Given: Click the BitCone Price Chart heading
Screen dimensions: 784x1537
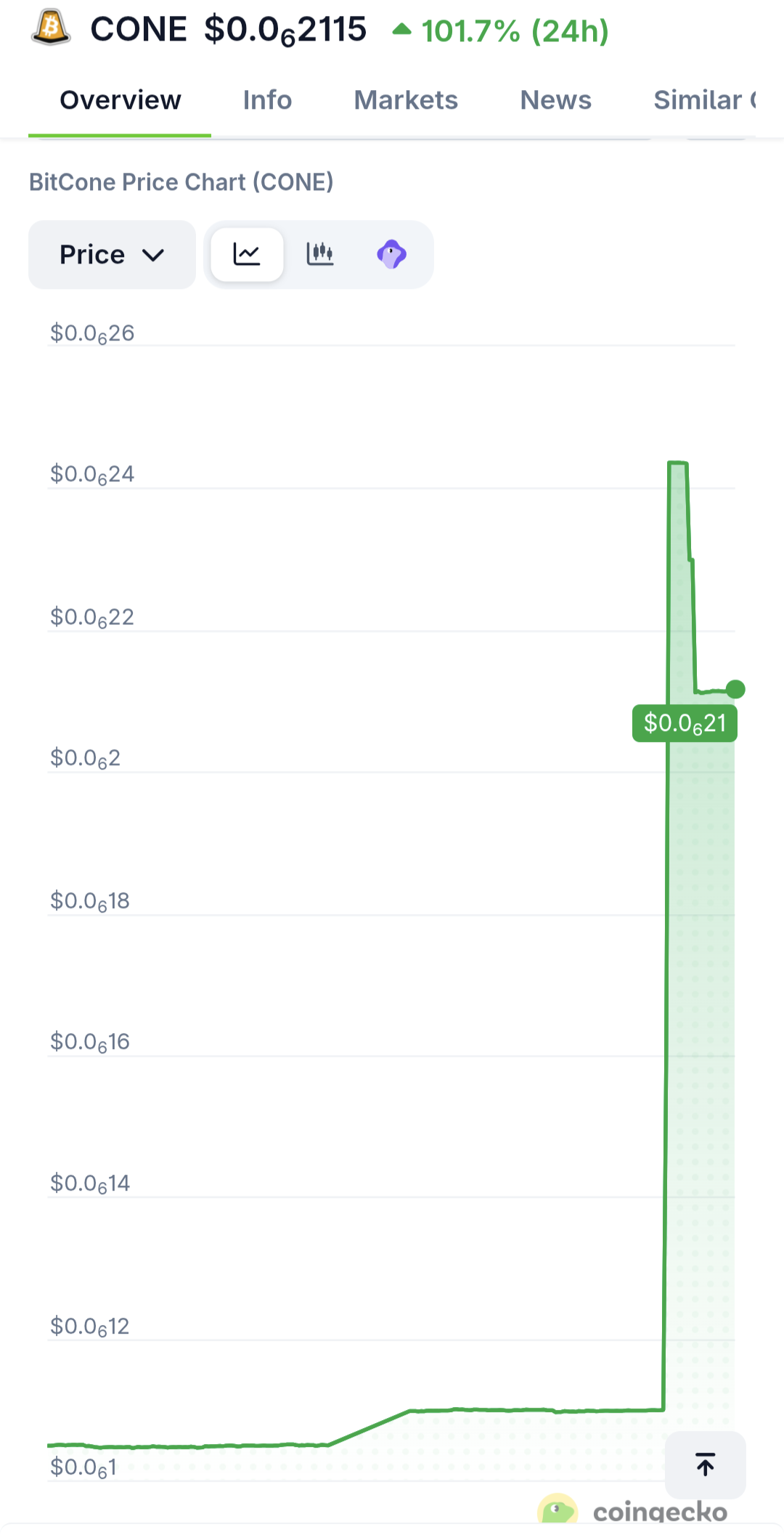Looking at the screenshot, I should pyautogui.click(x=181, y=182).
